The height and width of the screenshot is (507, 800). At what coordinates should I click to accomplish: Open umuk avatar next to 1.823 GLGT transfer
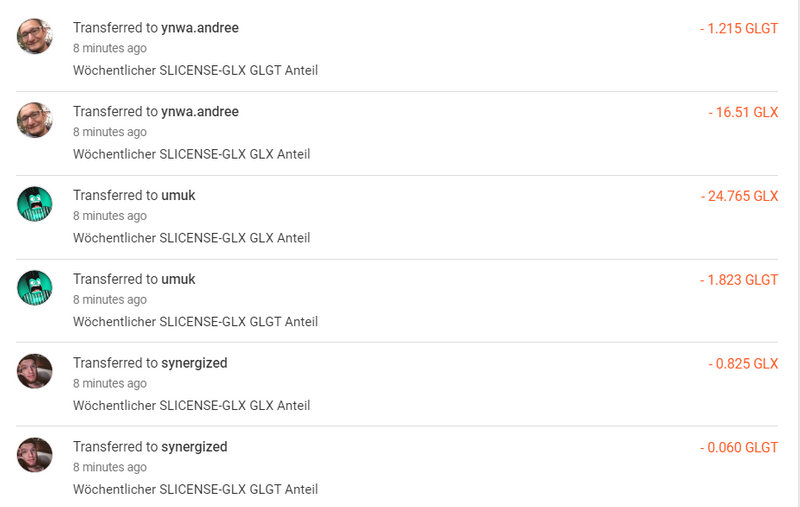click(35, 288)
